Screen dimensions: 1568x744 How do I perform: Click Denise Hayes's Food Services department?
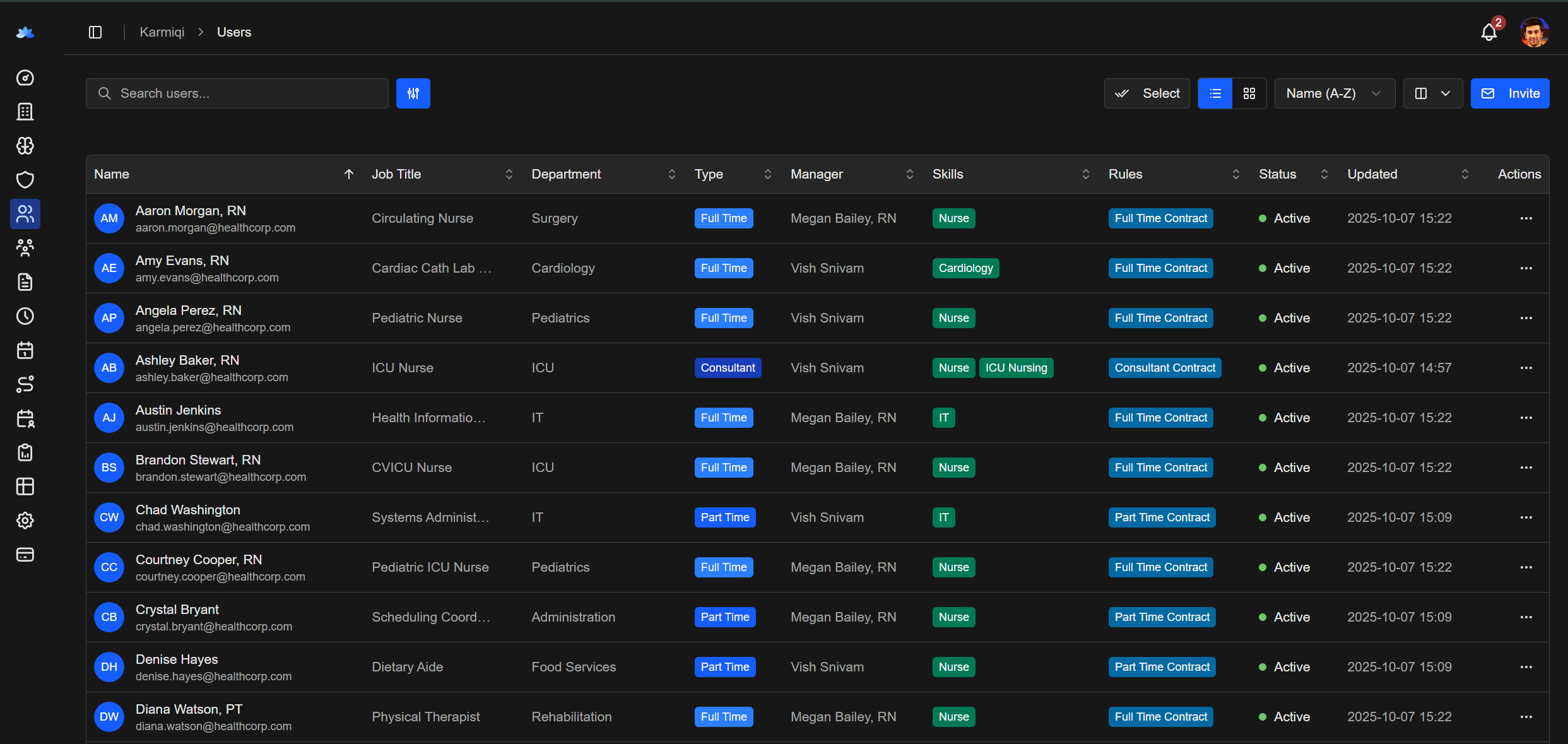[574, 667]
